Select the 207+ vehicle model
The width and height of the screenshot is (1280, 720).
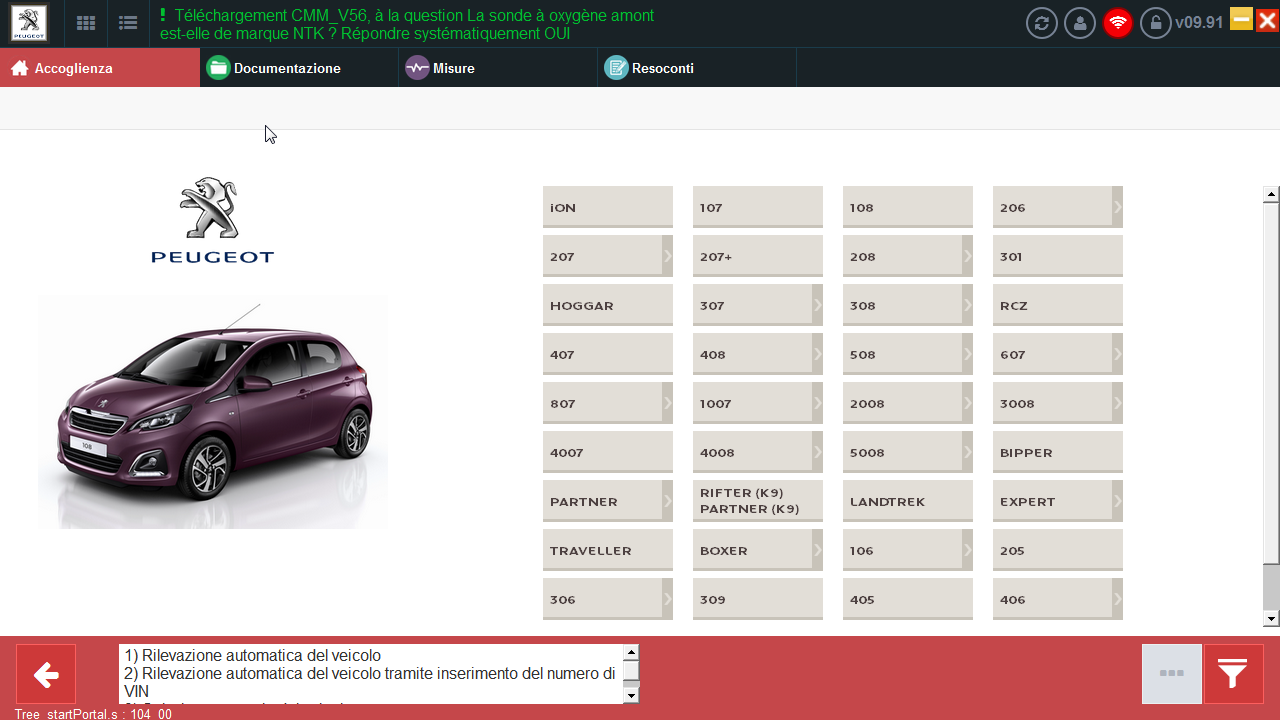tap(758, 256)
